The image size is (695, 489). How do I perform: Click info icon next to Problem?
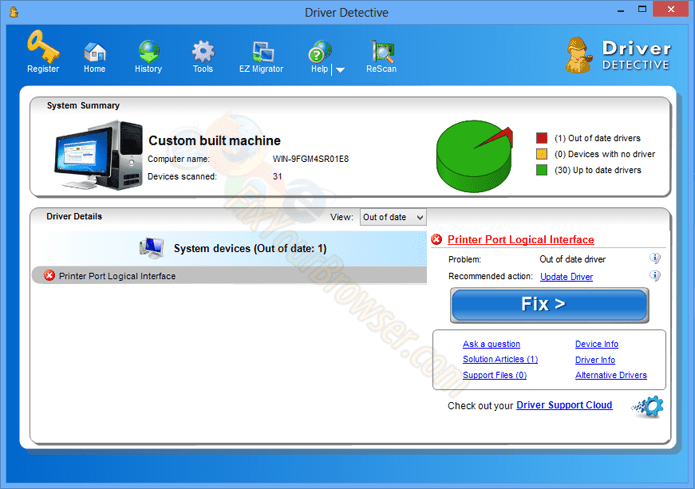click(655, 258)
